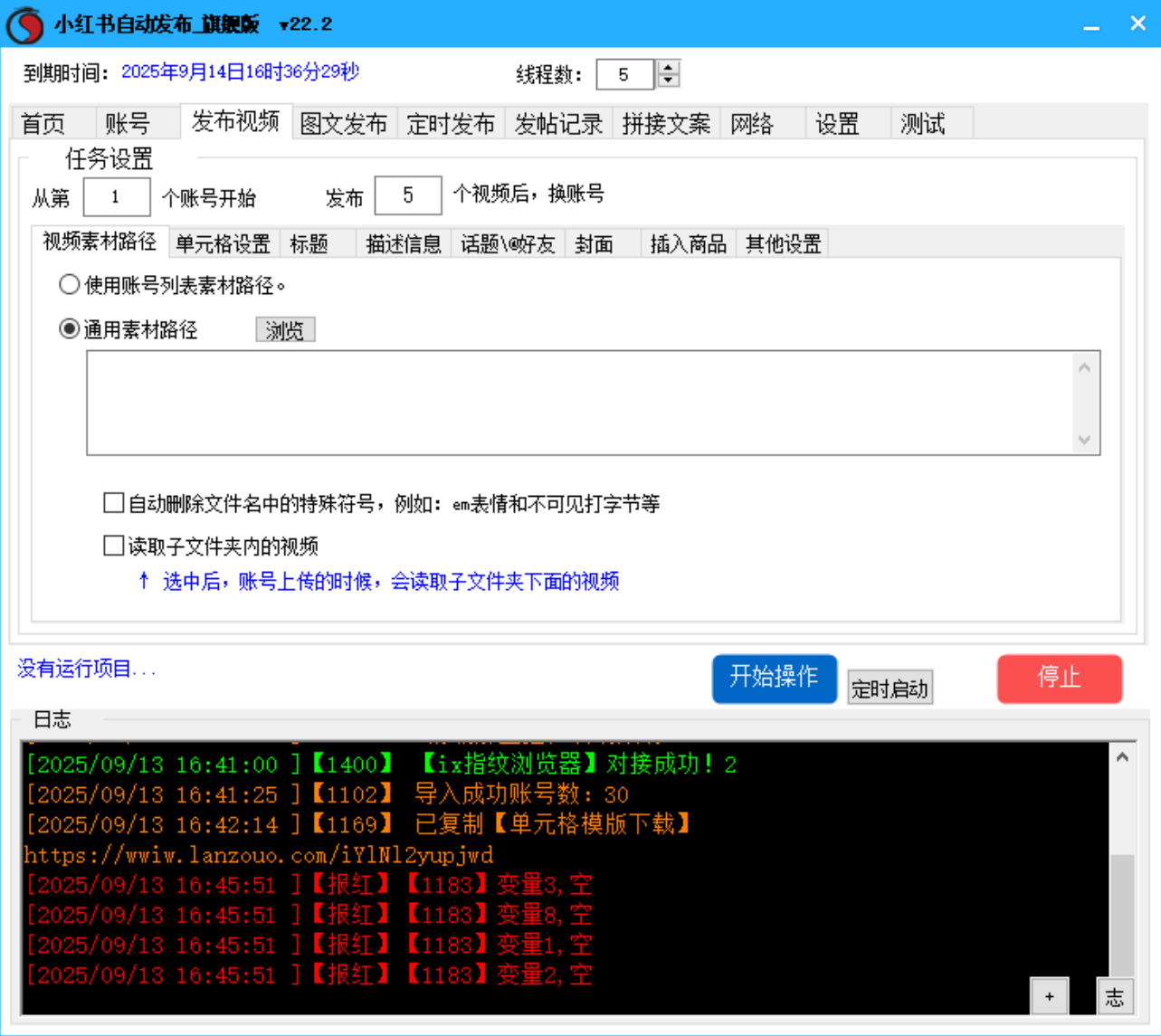The width and height of the screenshot is (1161, 1036).
Task: Enable 读取子文件夹内的视频 checkbox
Action: click(x=113, y=545)
